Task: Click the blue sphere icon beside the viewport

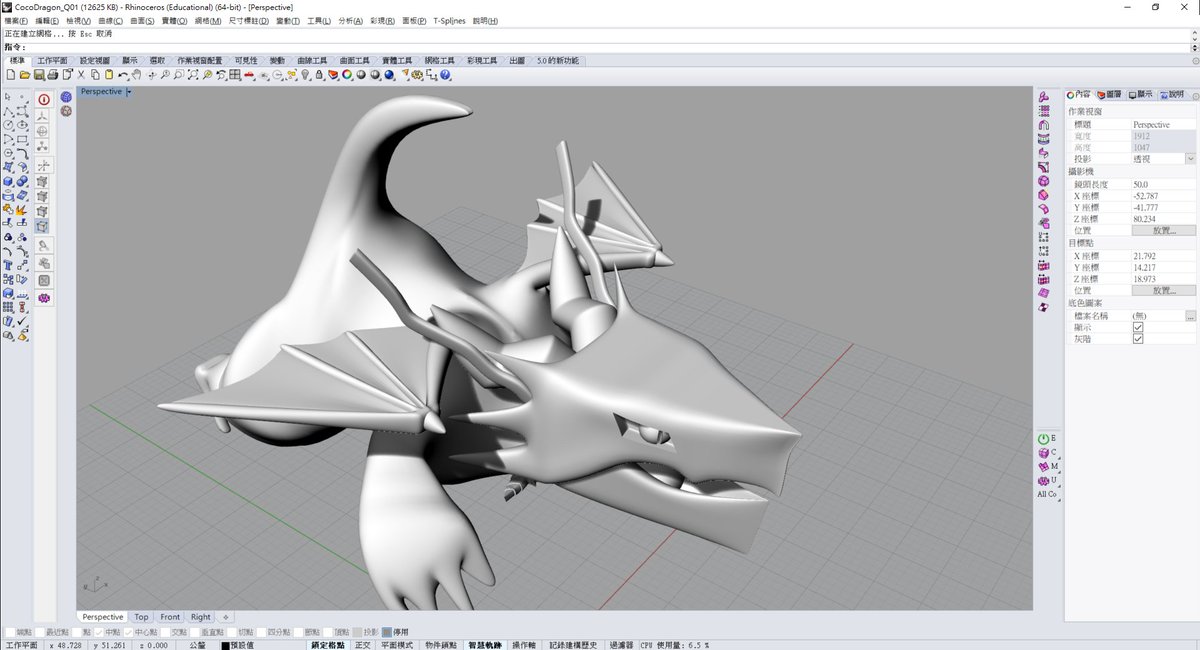Action: (x=66, y=97)
